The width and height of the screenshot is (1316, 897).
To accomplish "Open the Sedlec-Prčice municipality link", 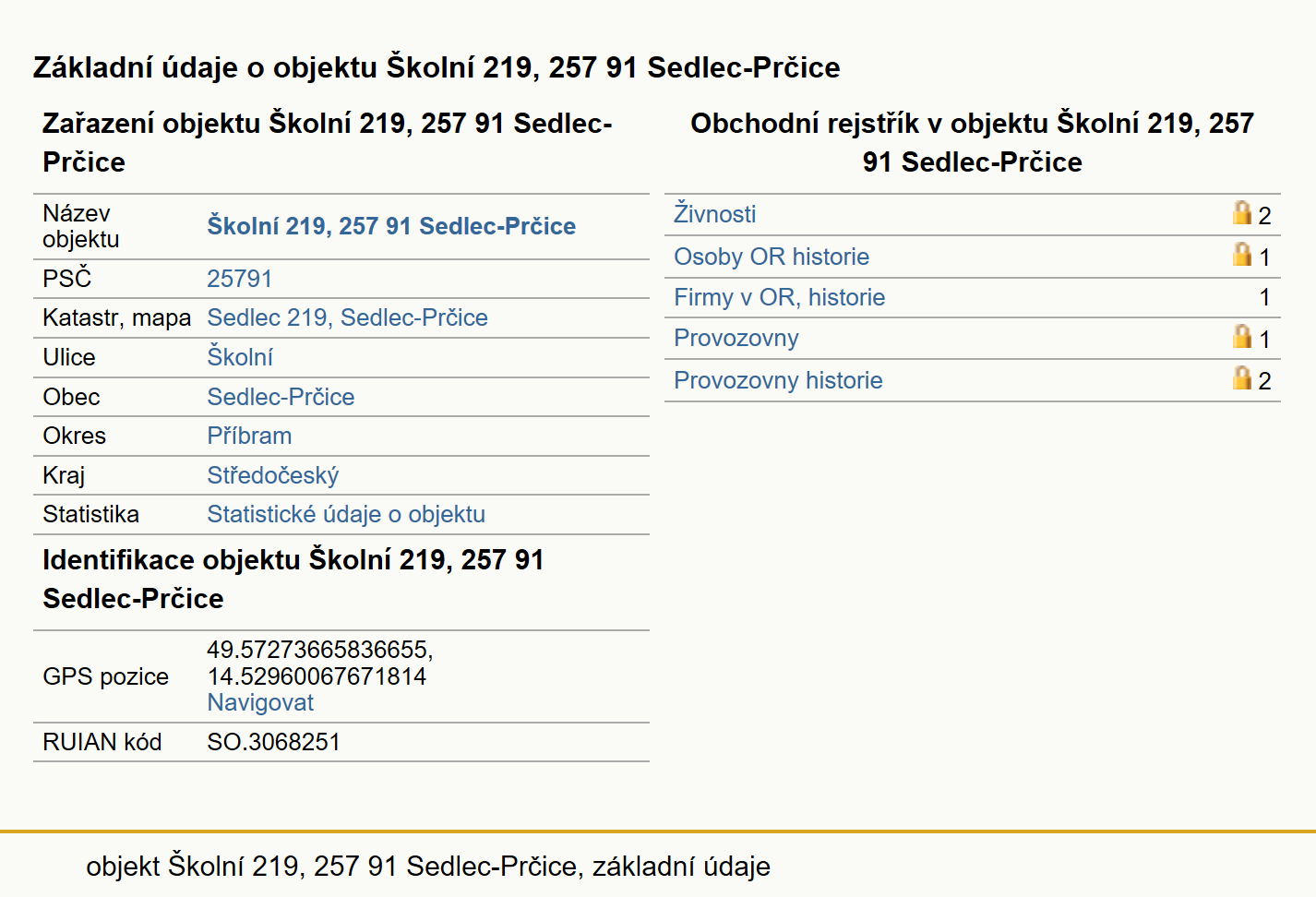I will click(x=281, y=397).
